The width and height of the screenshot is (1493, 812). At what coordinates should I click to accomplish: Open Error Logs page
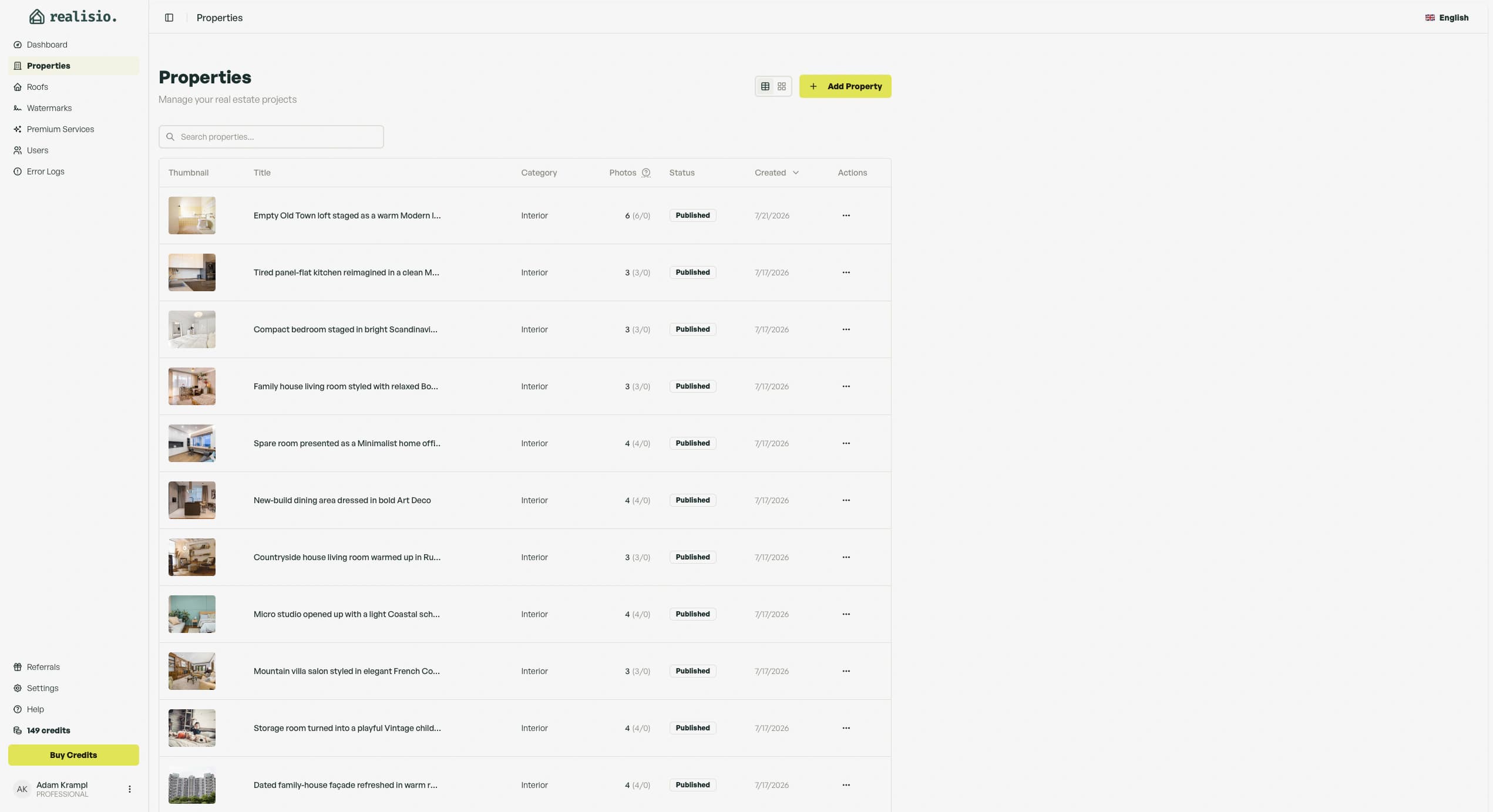point(73,171)
